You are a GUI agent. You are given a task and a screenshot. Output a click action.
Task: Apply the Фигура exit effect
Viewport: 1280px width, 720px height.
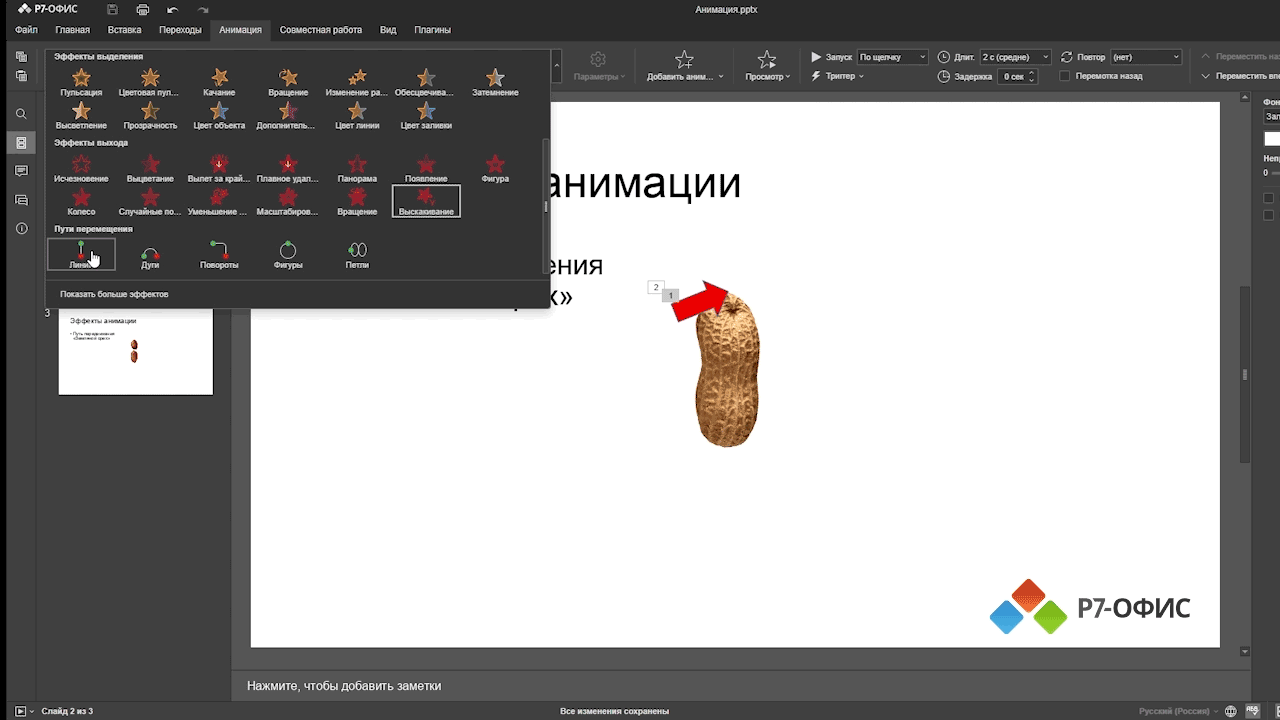pyautogui.click(x=495, y=168)
